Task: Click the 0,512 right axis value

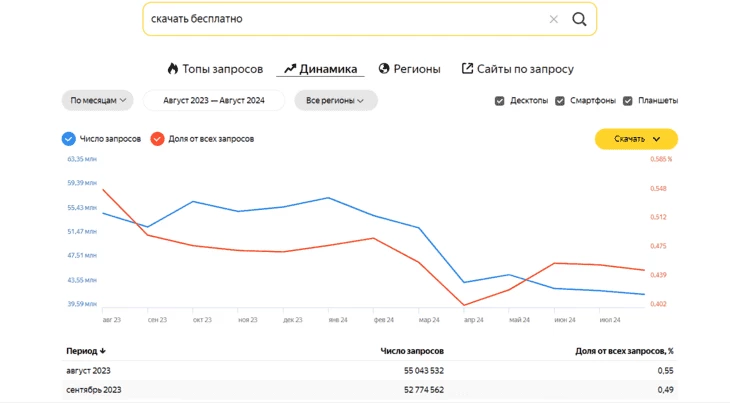Action: [x=658, y=217]
